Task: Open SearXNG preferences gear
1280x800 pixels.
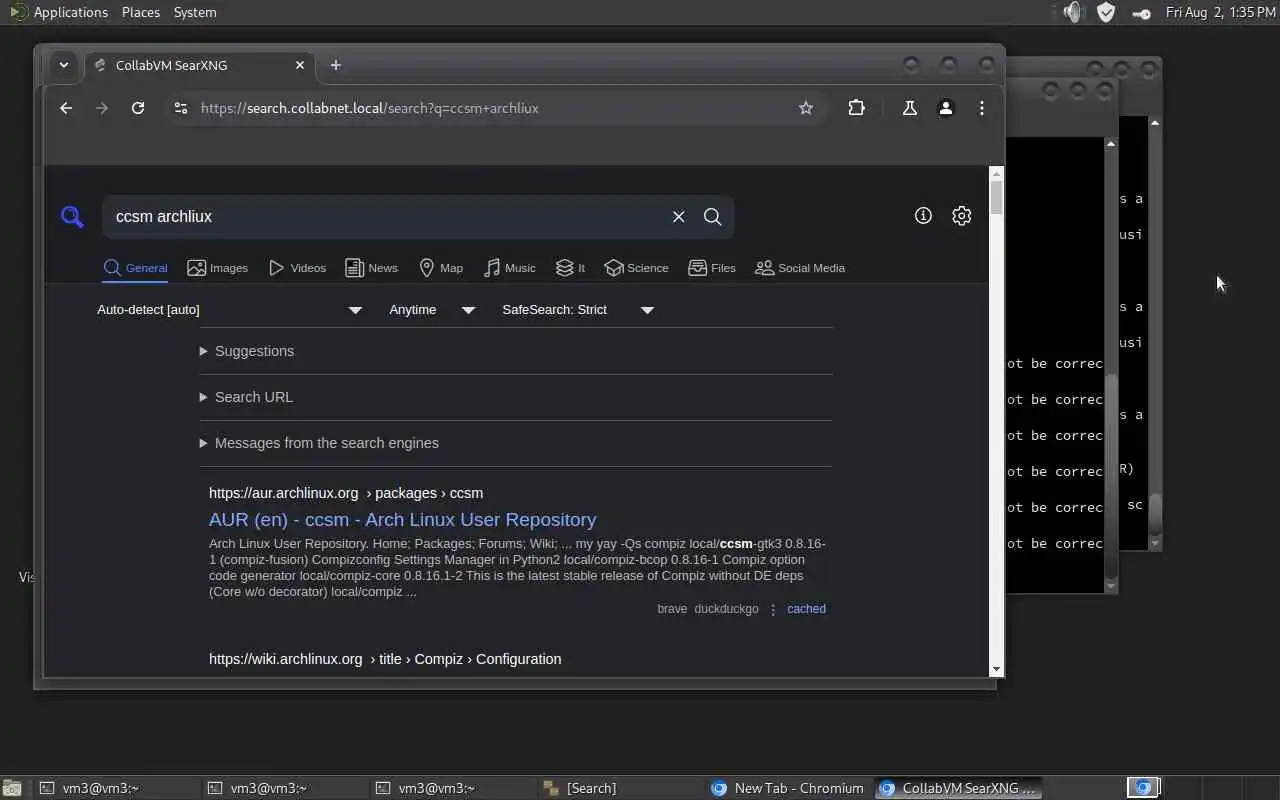Action: coord(962,216)
